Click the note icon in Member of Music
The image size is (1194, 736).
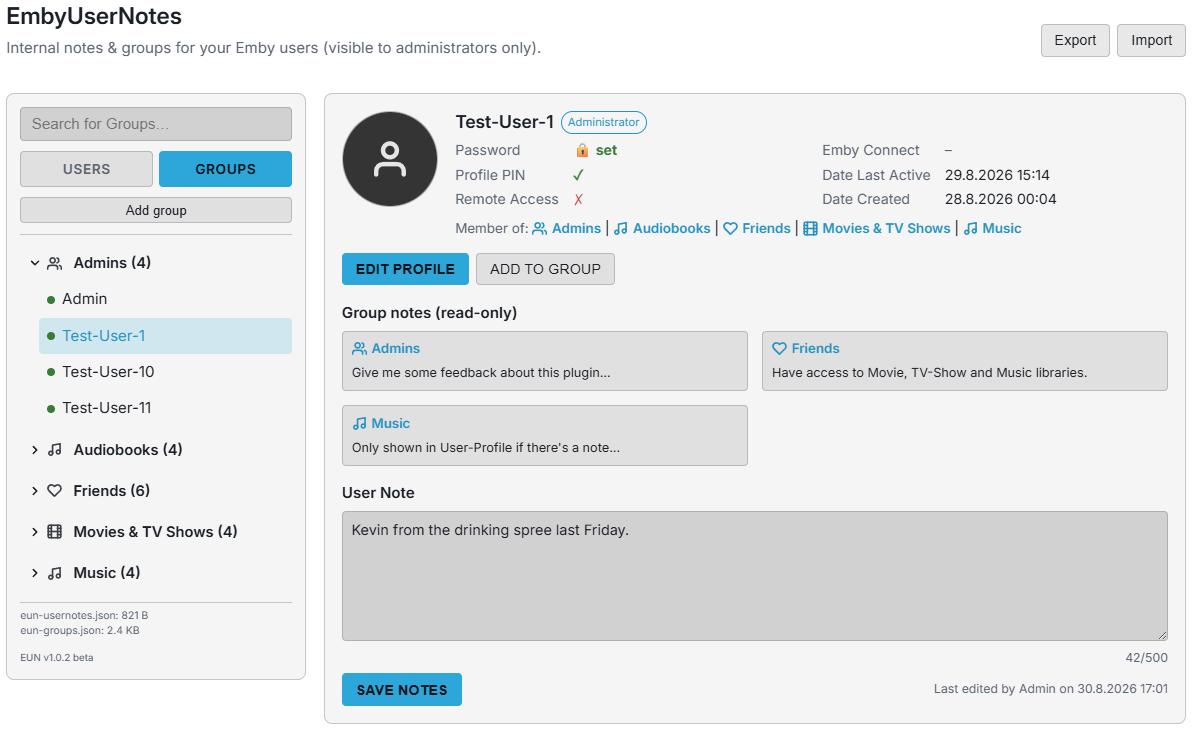(970, 228)
